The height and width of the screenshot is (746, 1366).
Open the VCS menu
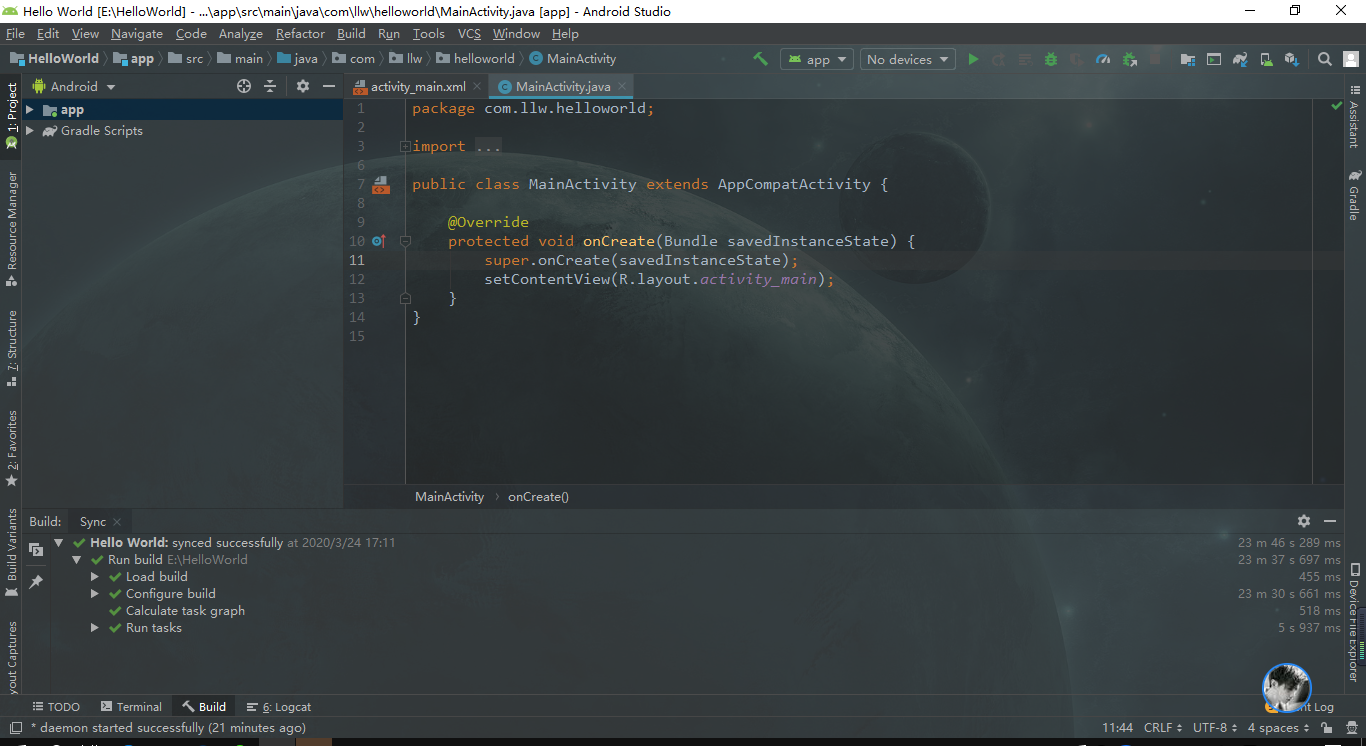pos(469,34)
